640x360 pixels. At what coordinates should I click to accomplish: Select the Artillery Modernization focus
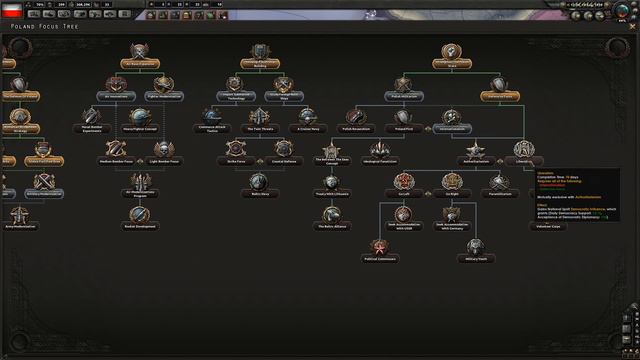(44, 186)
